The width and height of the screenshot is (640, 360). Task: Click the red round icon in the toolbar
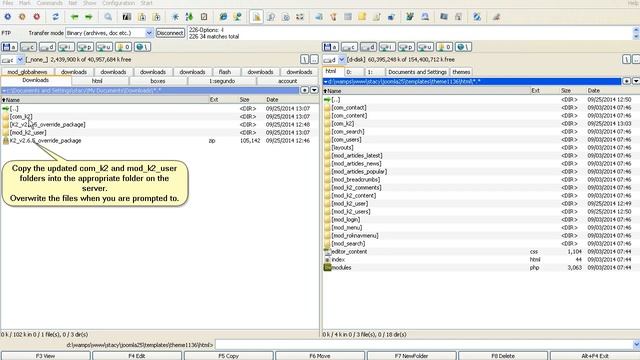[37, 17]
